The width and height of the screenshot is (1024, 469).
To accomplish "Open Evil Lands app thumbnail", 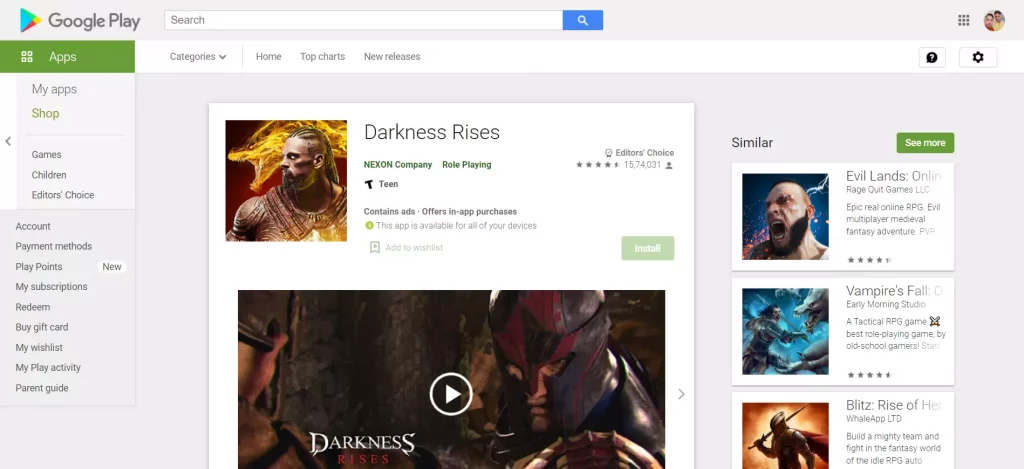I will click(785, 217).
